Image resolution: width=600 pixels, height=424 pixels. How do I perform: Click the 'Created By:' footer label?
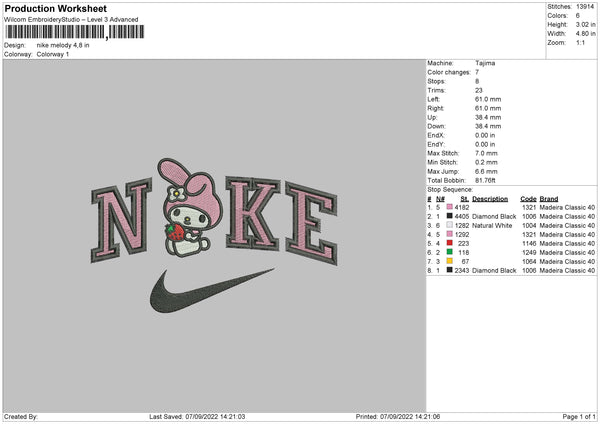click(21, 417)
